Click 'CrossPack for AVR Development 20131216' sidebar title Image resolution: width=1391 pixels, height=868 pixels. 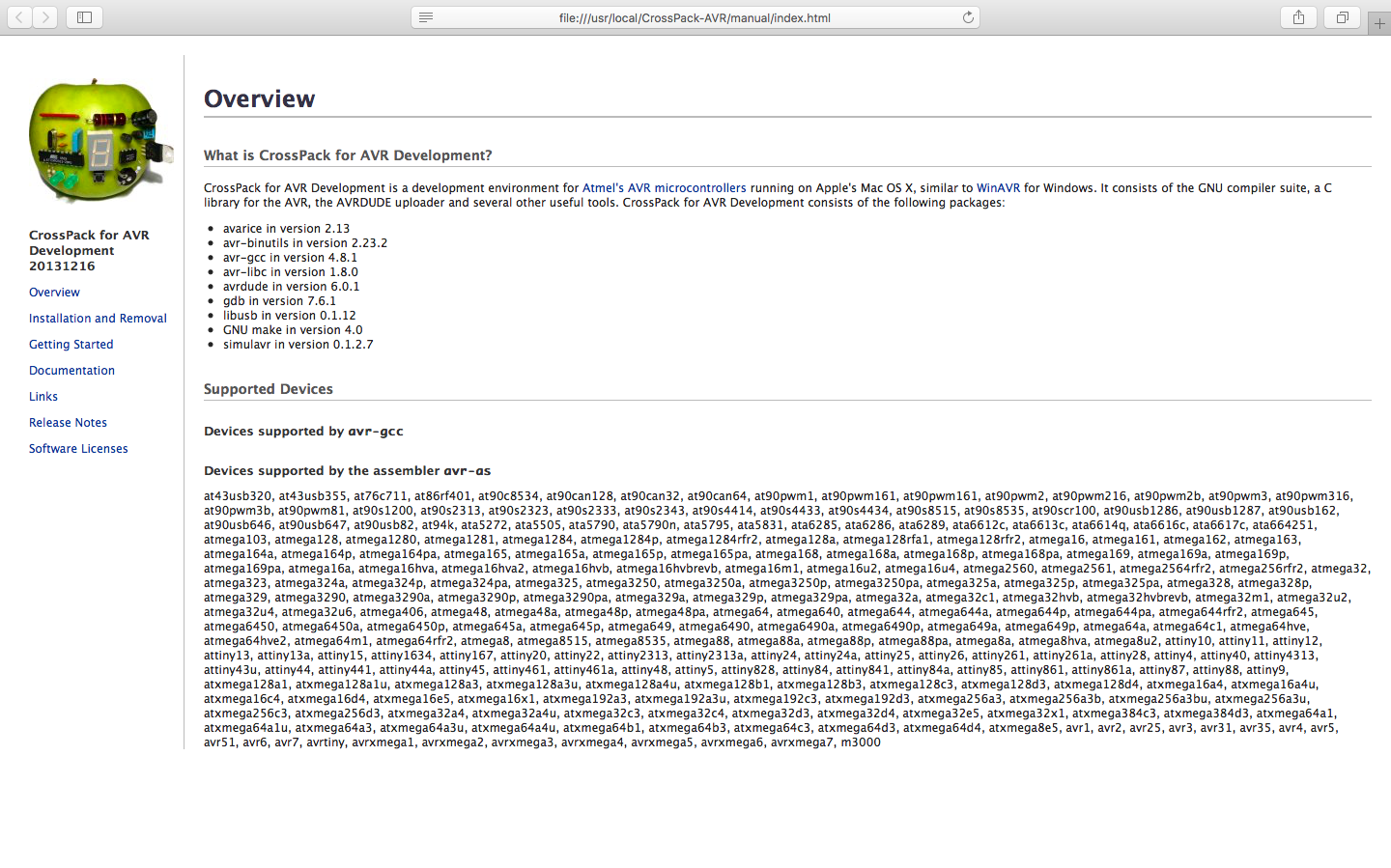tap(89, 251)
